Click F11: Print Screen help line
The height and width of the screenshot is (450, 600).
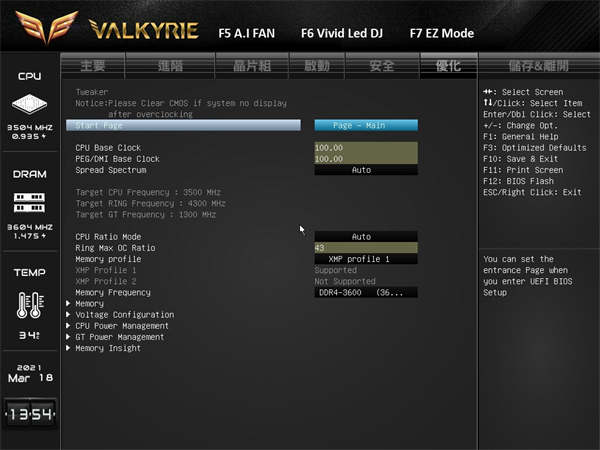523,170
